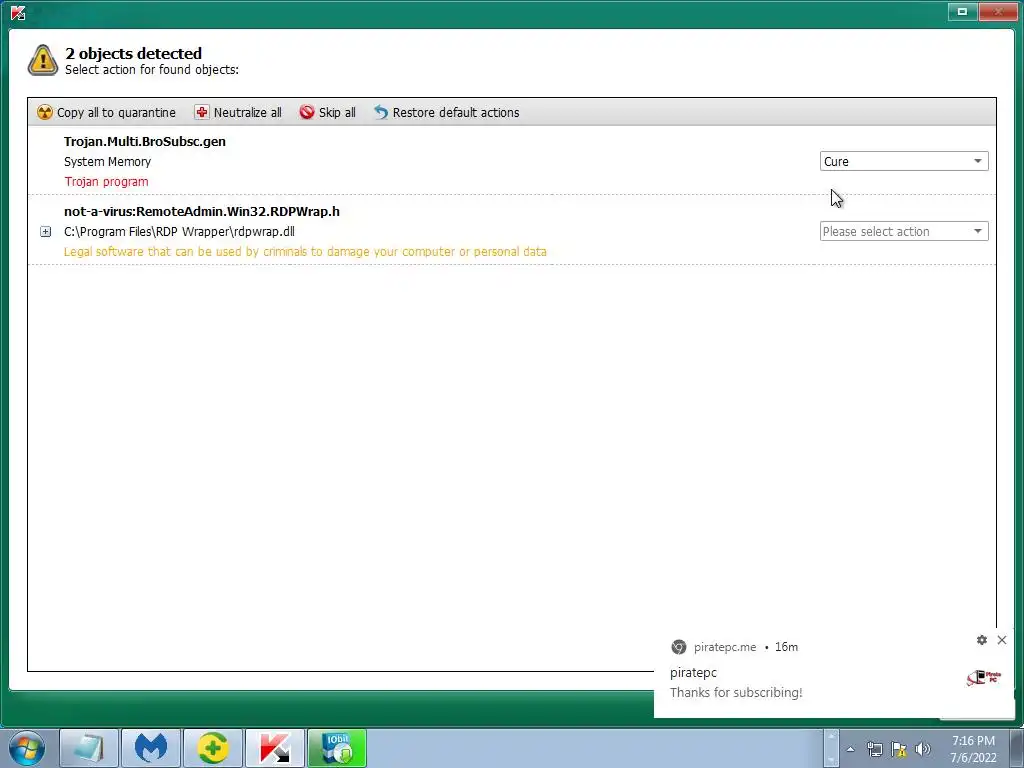The image size is (1024, 768).
Task: Click the Copy all to quarantine label
Action: [x=116, y=112]
